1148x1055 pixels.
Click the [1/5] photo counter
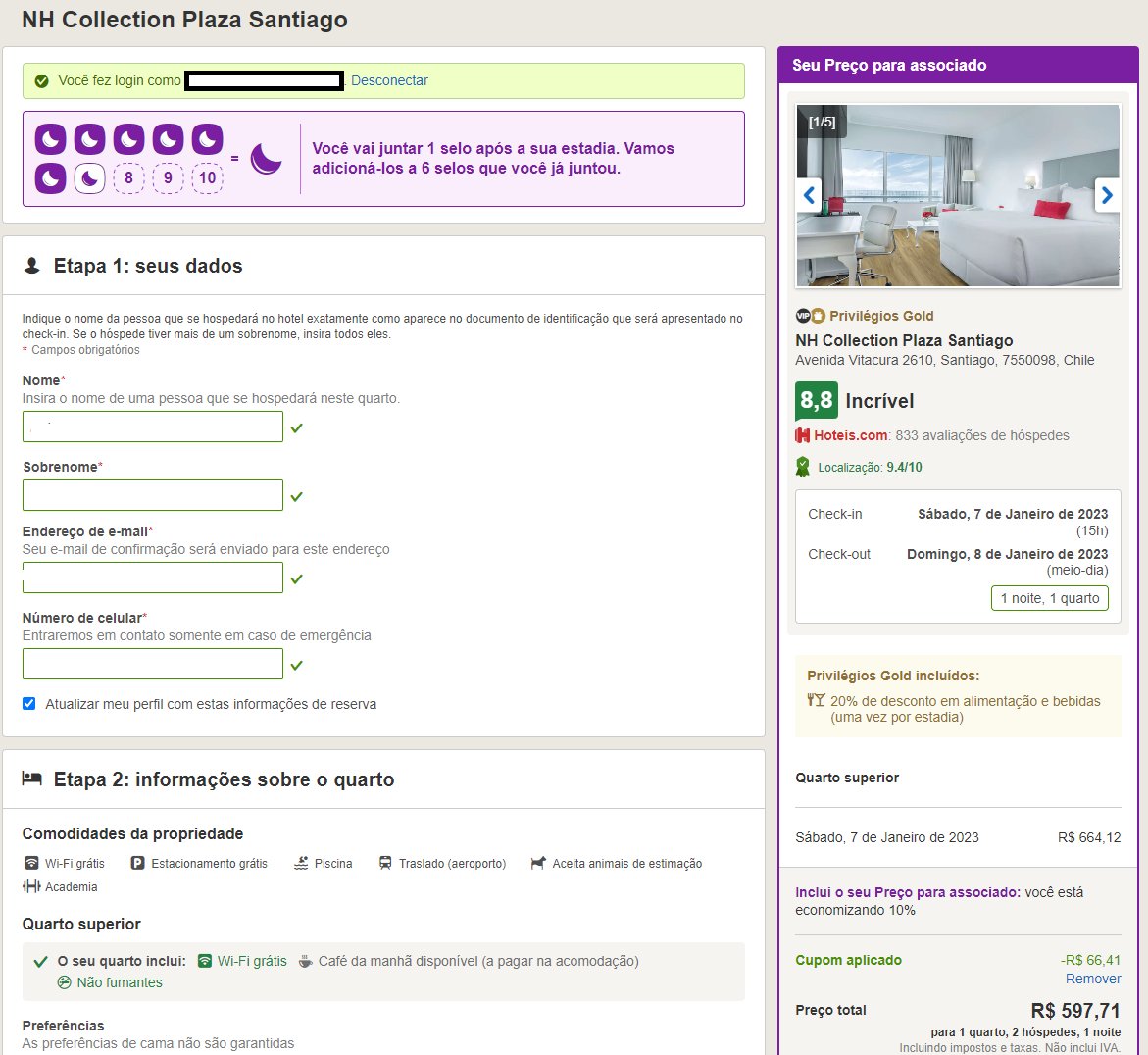coord(822,122)
